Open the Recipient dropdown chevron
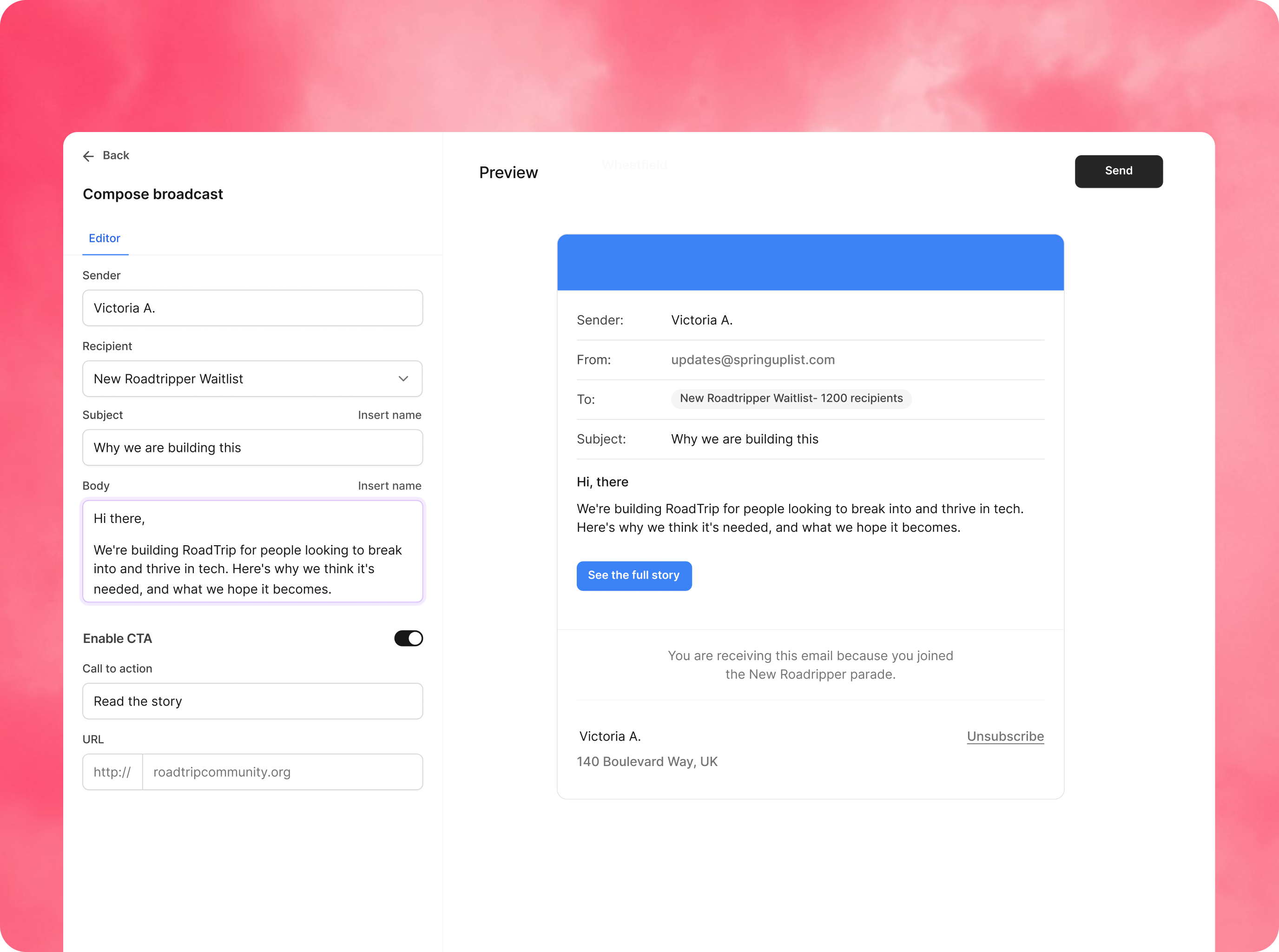1279x952 pixels. tap(403, 379)
